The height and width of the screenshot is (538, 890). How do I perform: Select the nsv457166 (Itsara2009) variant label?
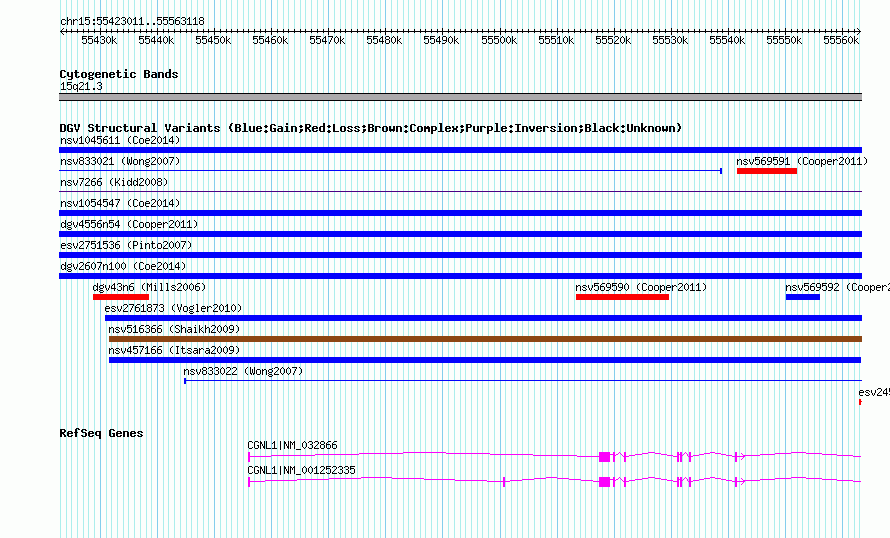(174, 350)
